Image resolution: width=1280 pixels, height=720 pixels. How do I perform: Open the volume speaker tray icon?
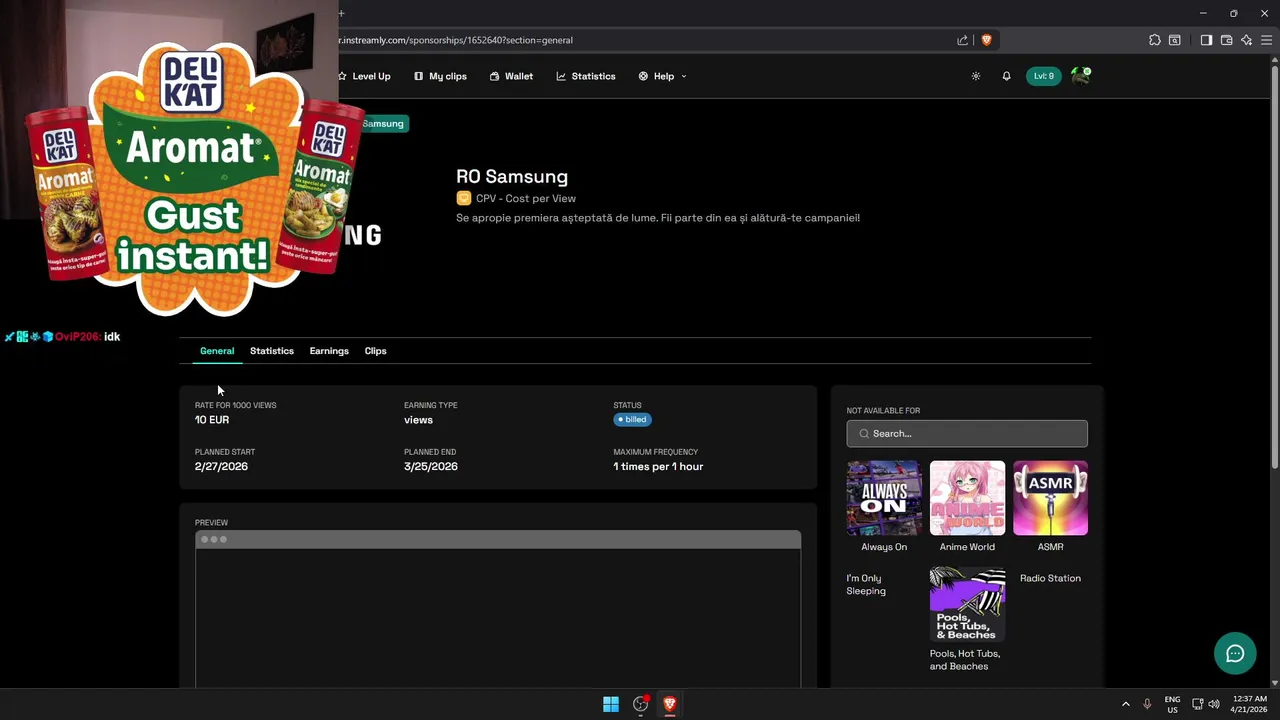1214,704
